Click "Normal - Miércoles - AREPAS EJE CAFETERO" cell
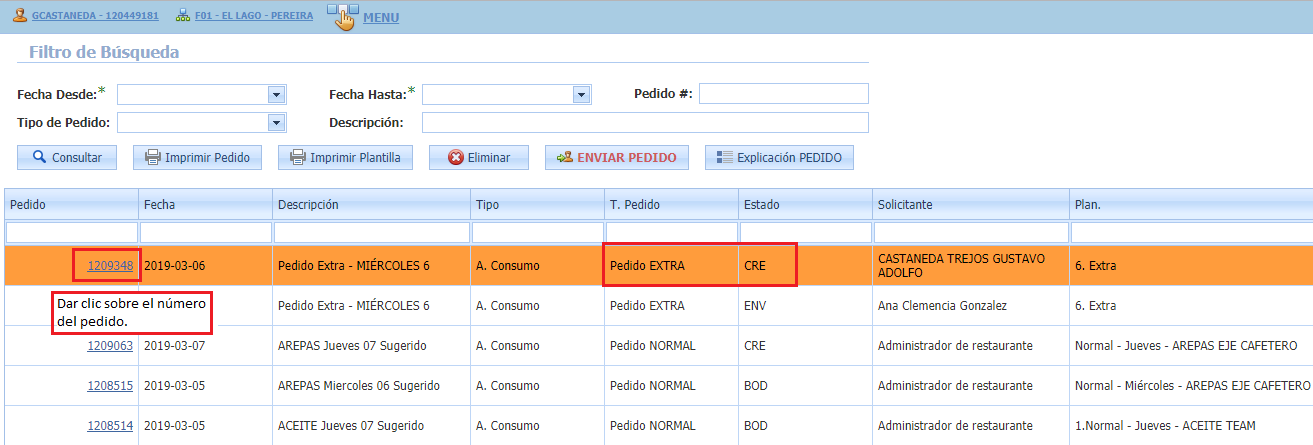Screen dimensions: 1313x445 pos(1192,386)
